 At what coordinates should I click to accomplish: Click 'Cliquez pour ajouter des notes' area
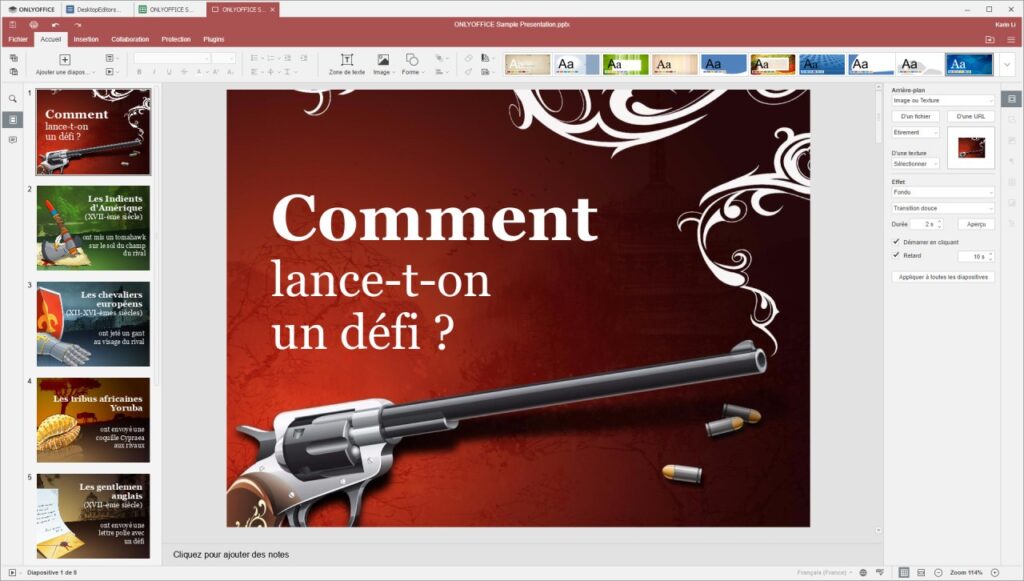[x=231, y=554]
